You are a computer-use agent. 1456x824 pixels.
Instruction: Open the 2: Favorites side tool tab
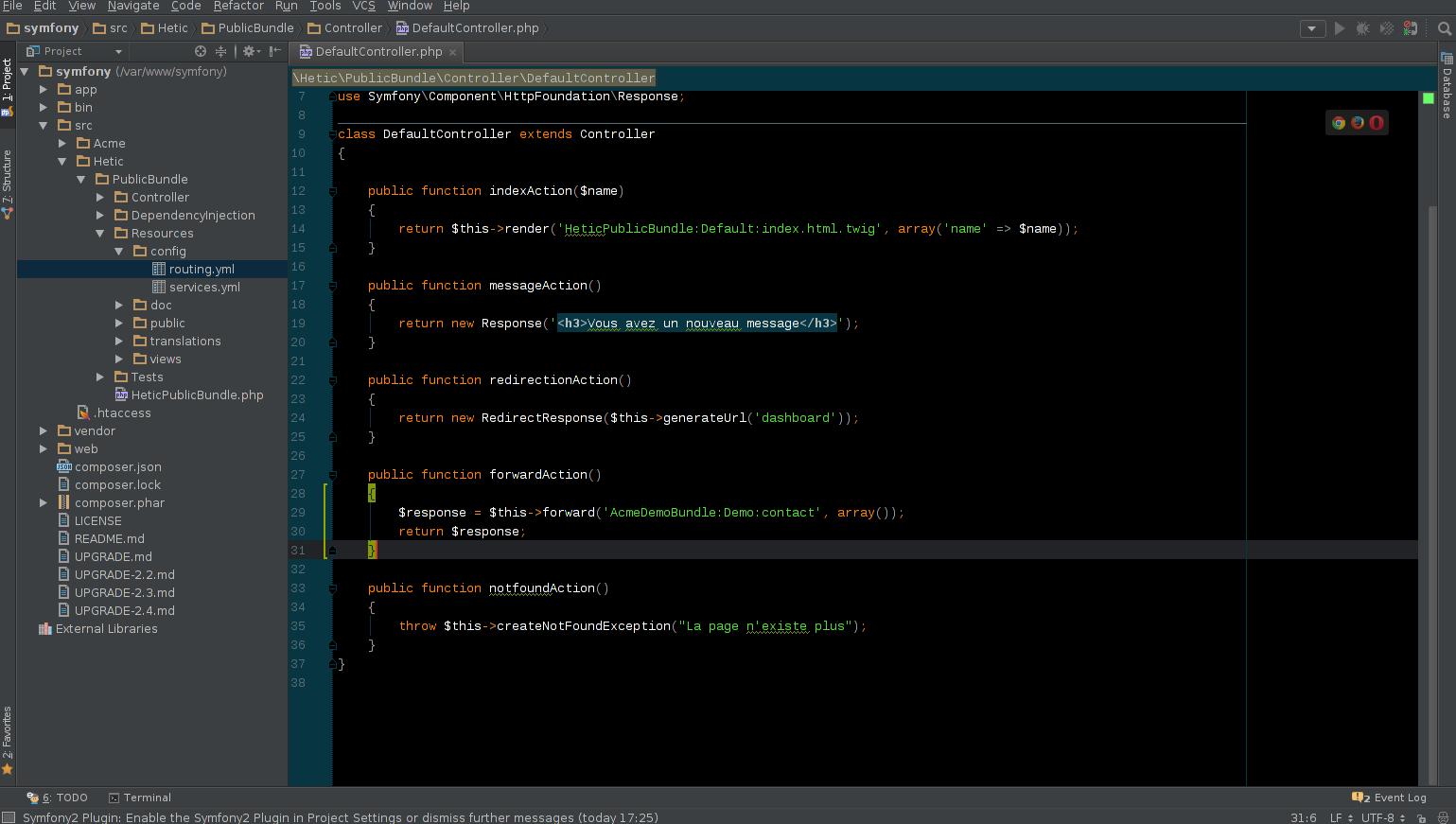coord(8,741)
